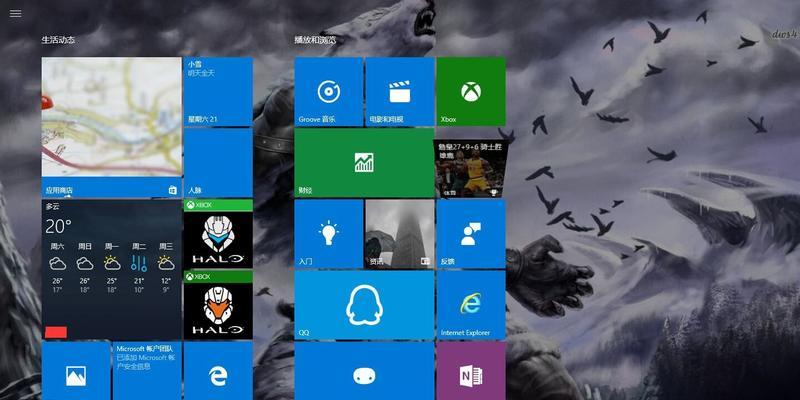This screenshot has width=800, height=400.
Task: Open the 人脉 people tile
Action: click(218, 163)
